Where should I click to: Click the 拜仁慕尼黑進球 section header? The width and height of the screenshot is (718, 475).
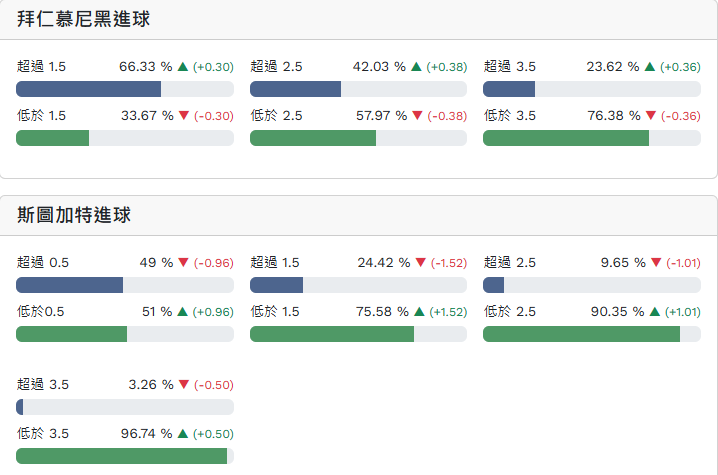click(84, 20)
